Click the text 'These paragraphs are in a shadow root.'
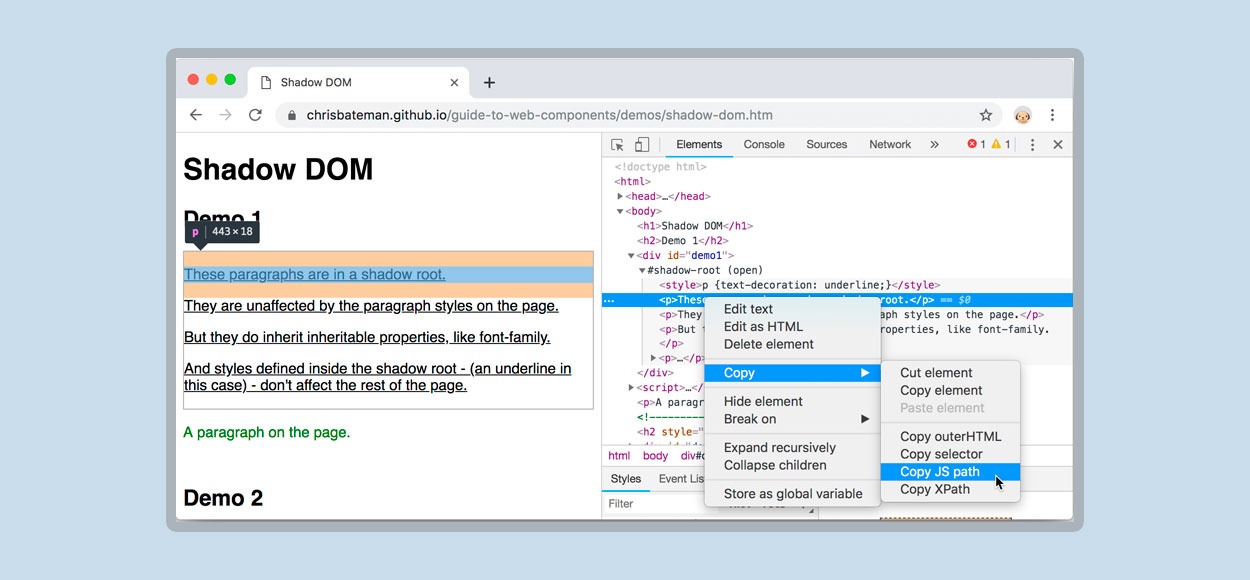1250x580 pixels. (315, 275)
